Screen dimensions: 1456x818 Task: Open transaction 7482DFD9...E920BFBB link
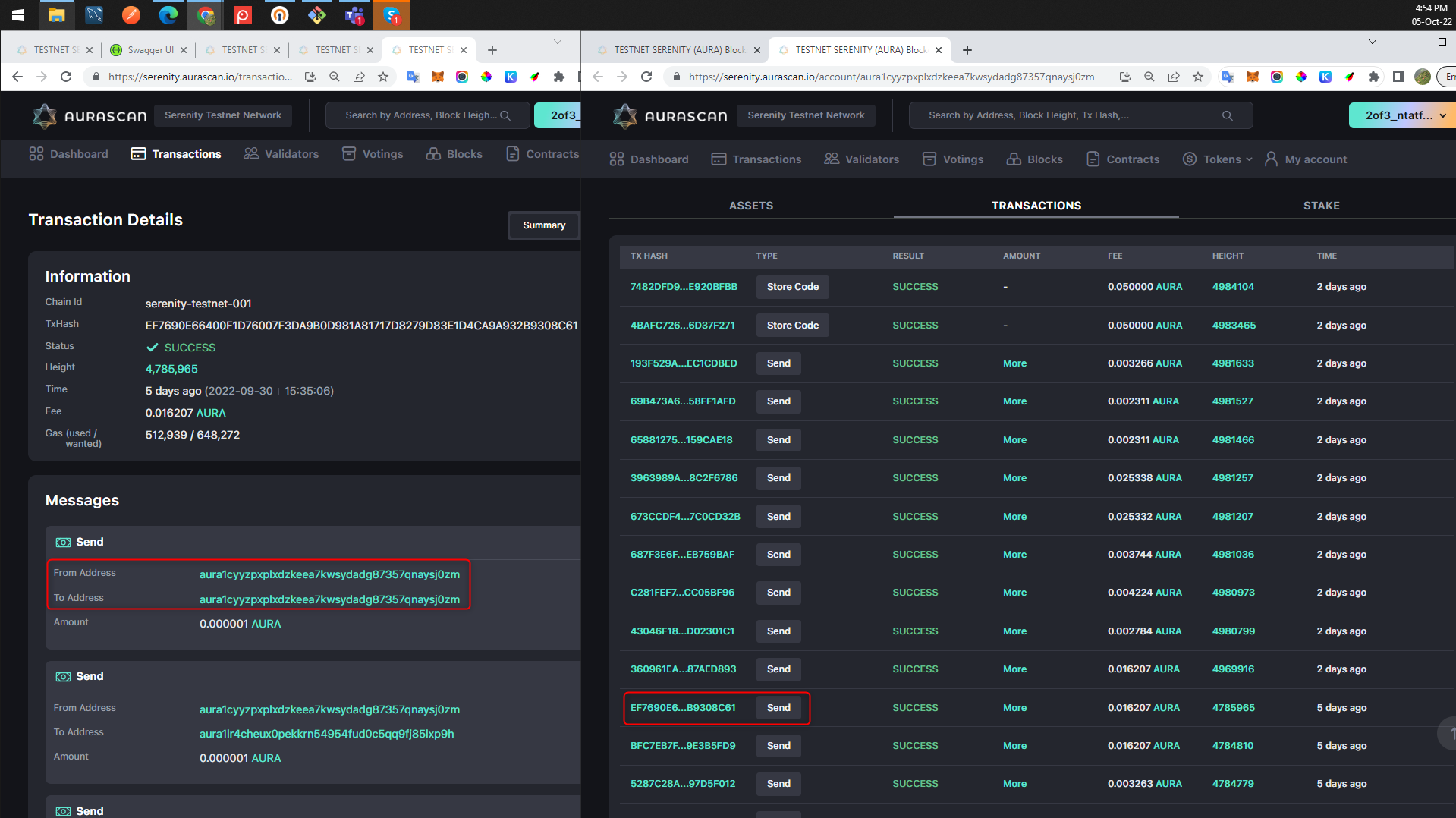pyautogui.click(x=684, y=287)
